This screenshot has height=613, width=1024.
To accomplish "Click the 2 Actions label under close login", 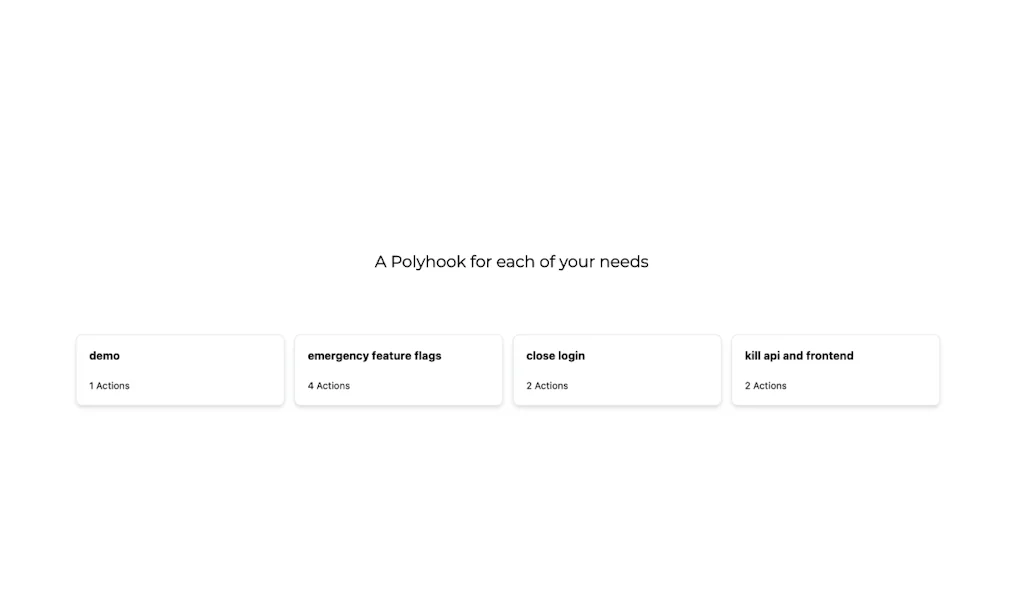I will click(x=547, y=385).
